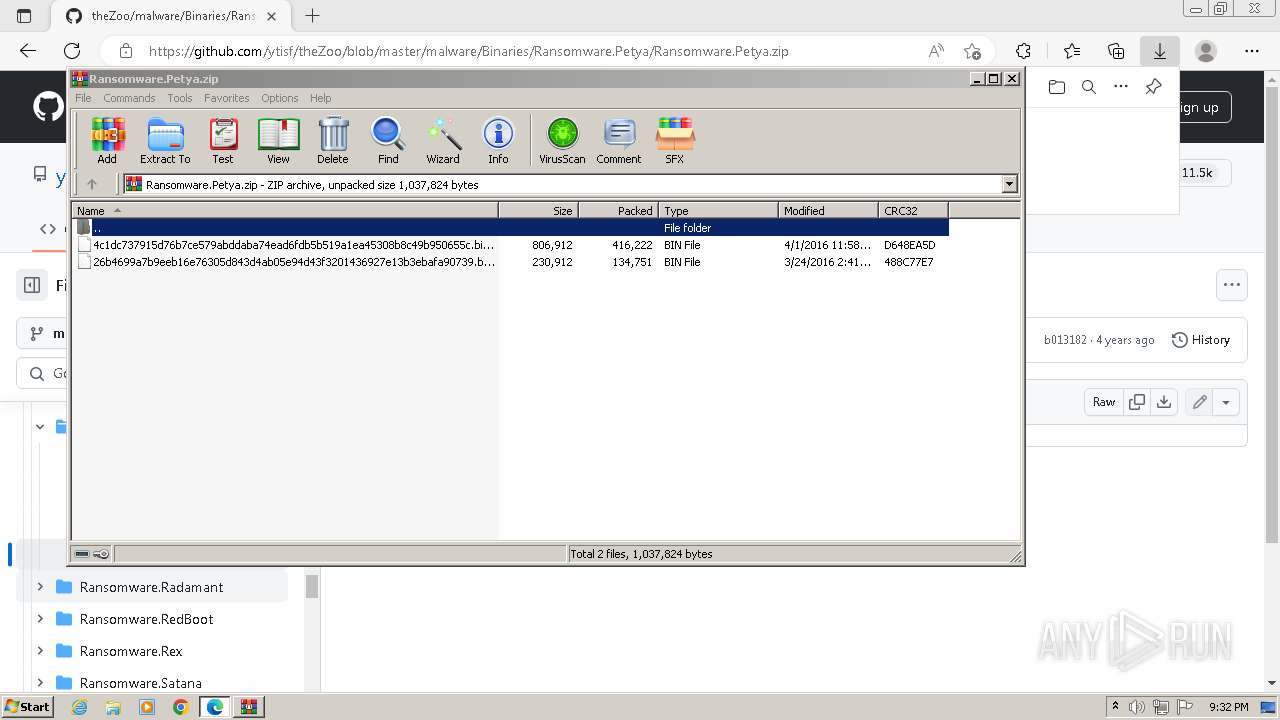Image resolution: width=1280 pixels, height=720 pixels.
Task: Reload the browser page
Action: [x=72, y=51]
